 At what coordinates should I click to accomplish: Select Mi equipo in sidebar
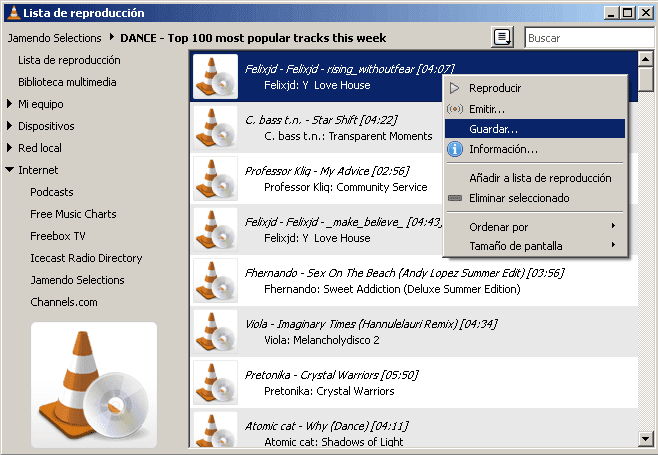(x=41, y=104)
